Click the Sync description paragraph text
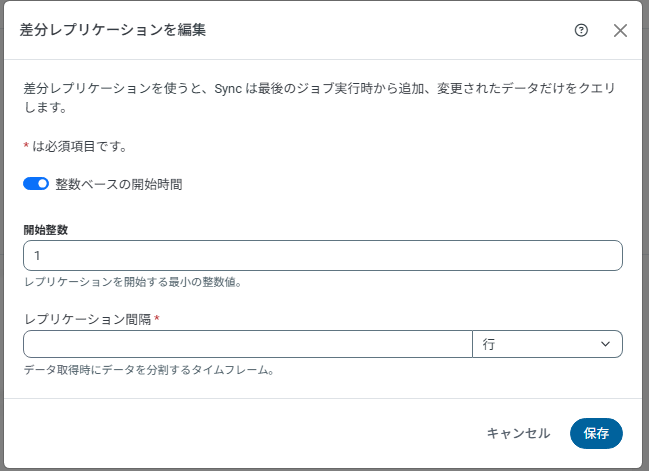Viewport: 649px width, 471px height. point(320,98)
